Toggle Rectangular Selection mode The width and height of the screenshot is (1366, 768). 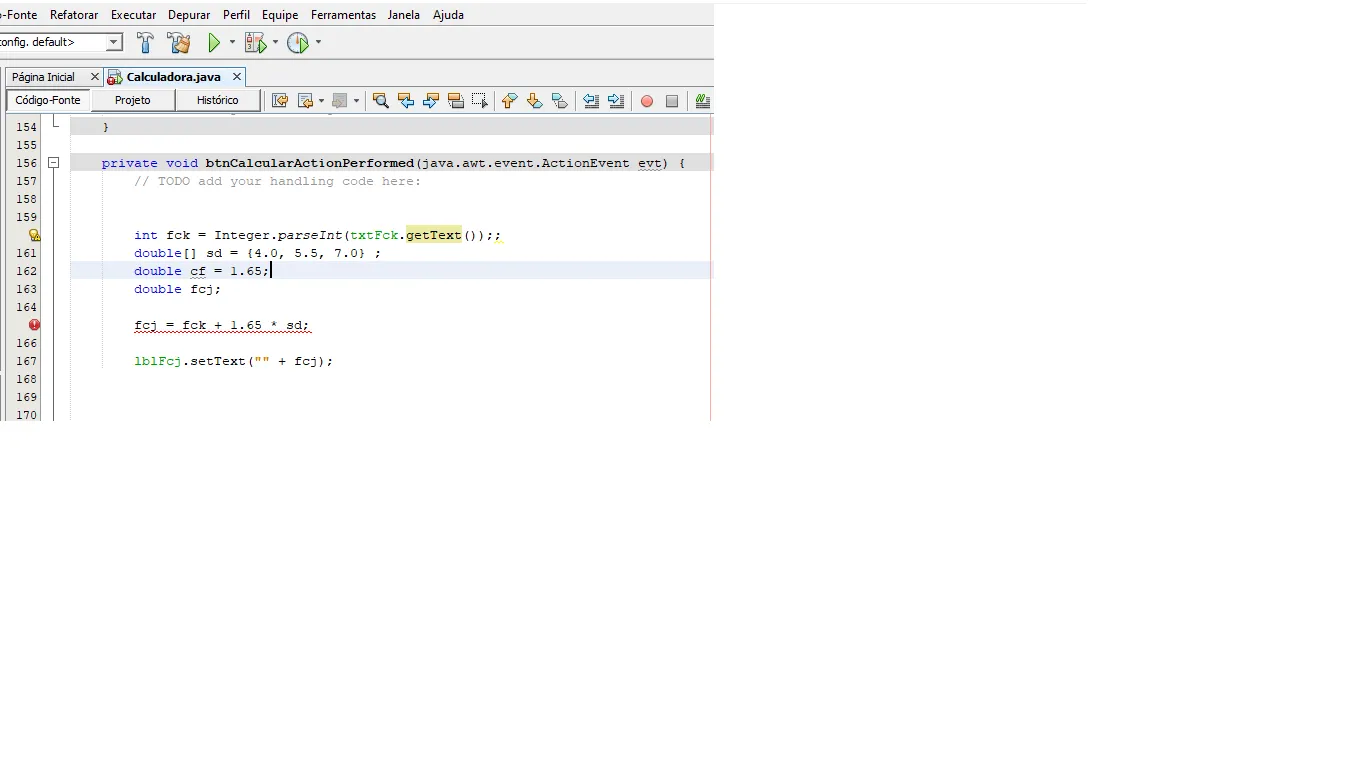pos(481,101)
